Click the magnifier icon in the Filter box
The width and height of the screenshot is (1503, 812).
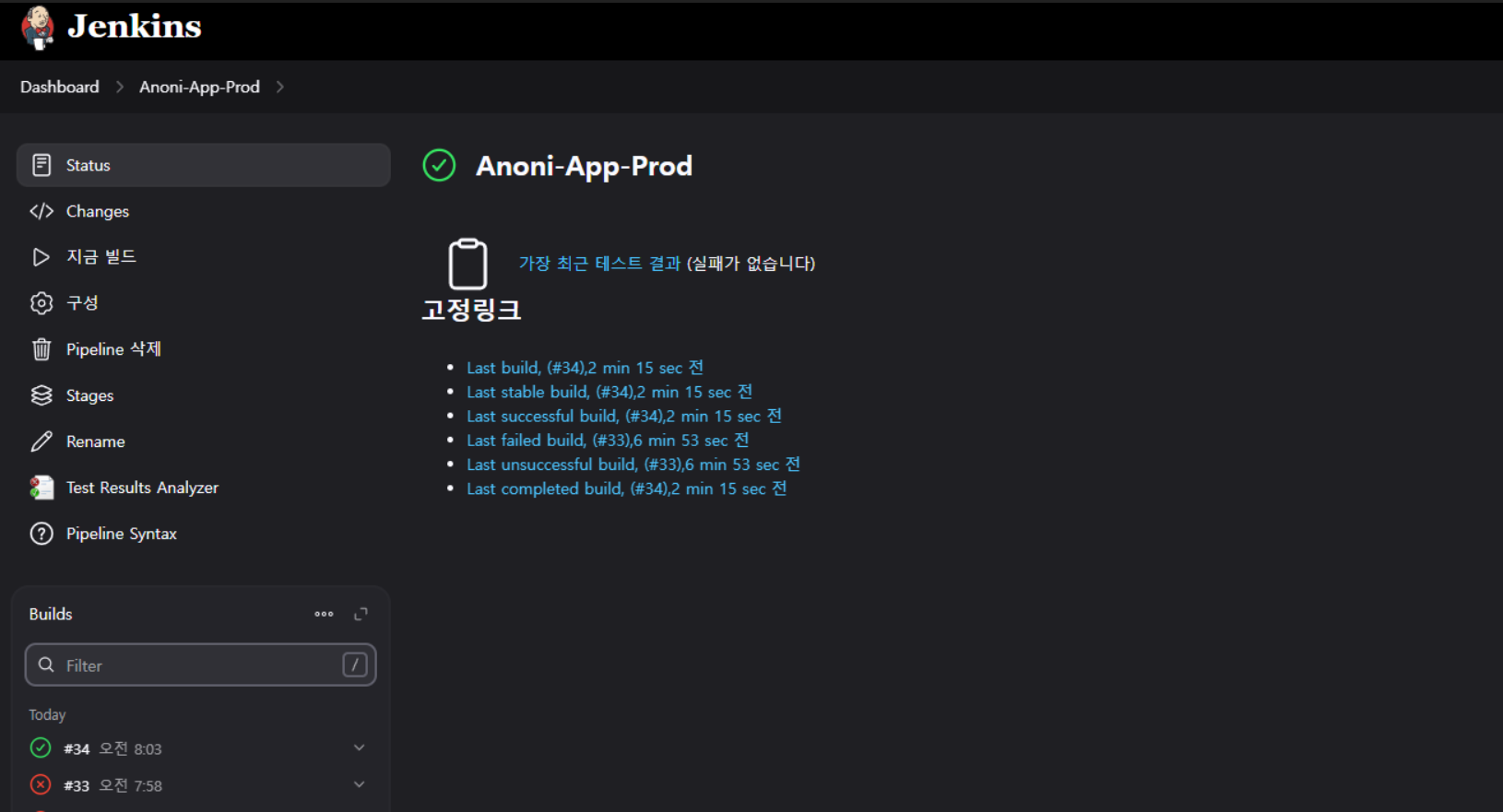[46, 665]
